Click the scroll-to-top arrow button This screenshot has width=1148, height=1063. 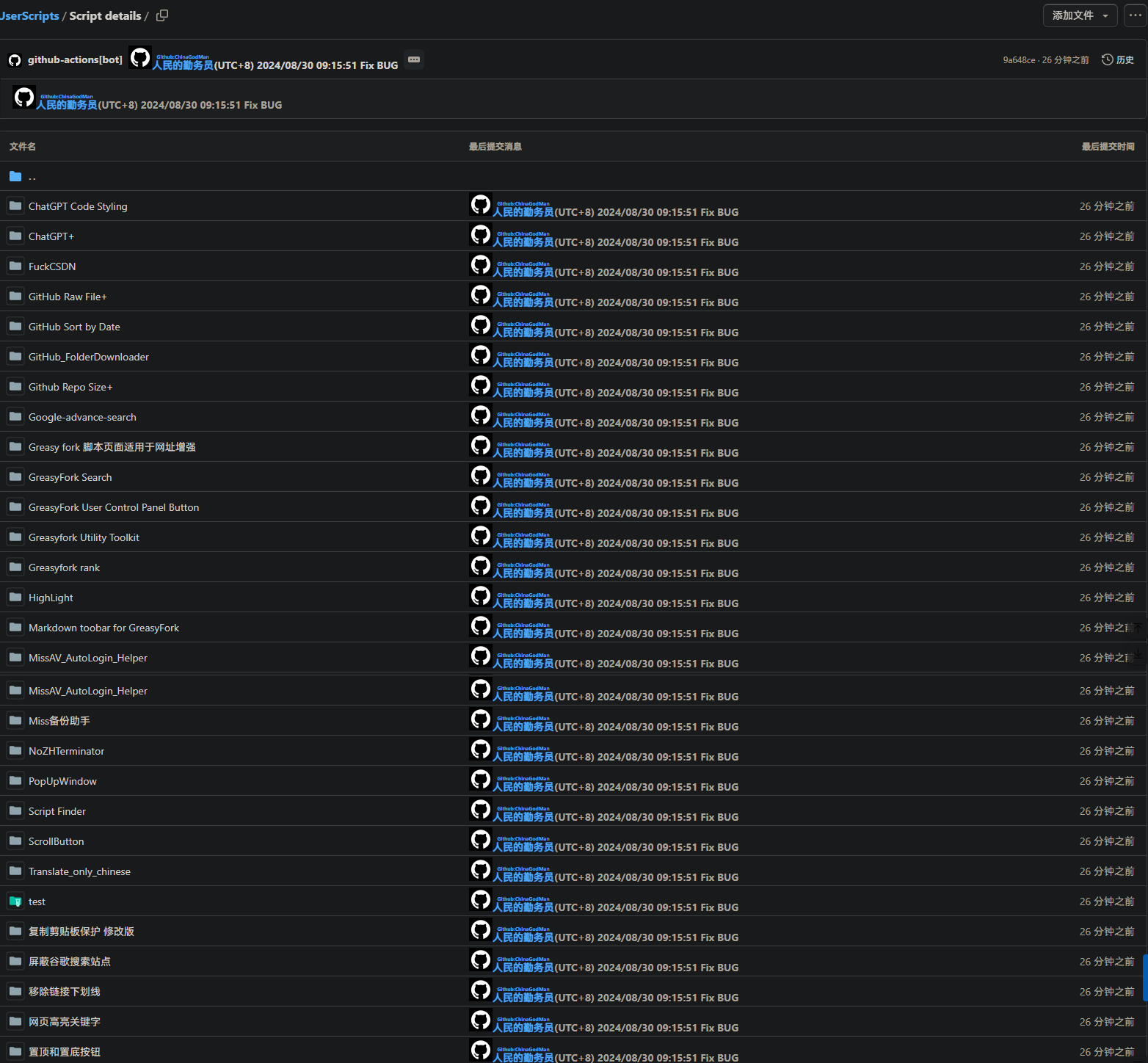(x=1138, y=628)
